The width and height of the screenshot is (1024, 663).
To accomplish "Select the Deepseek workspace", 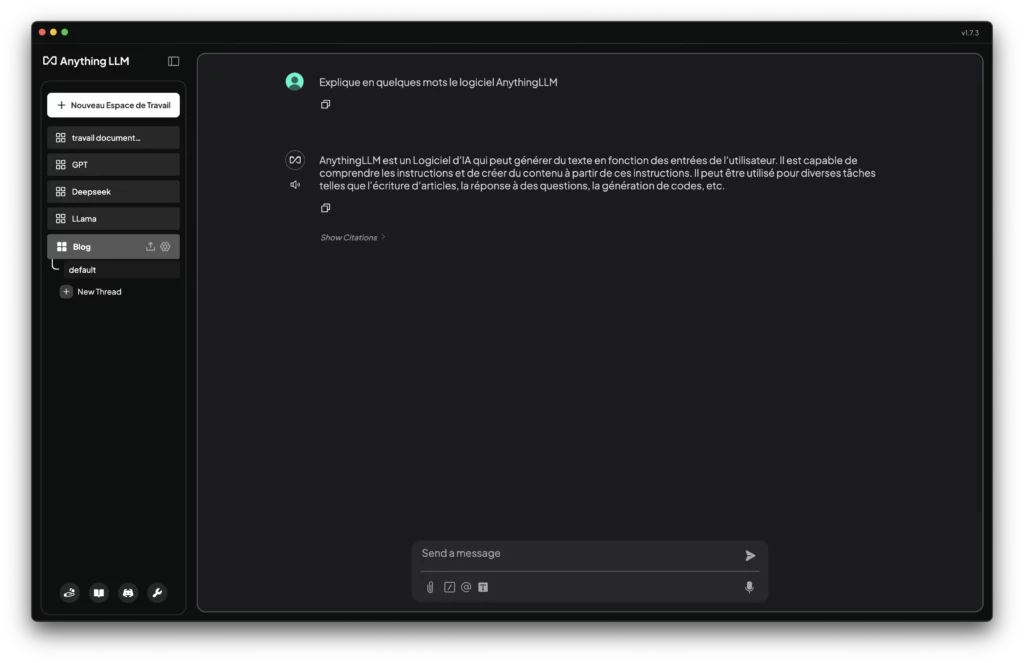I will coord(114,191).
